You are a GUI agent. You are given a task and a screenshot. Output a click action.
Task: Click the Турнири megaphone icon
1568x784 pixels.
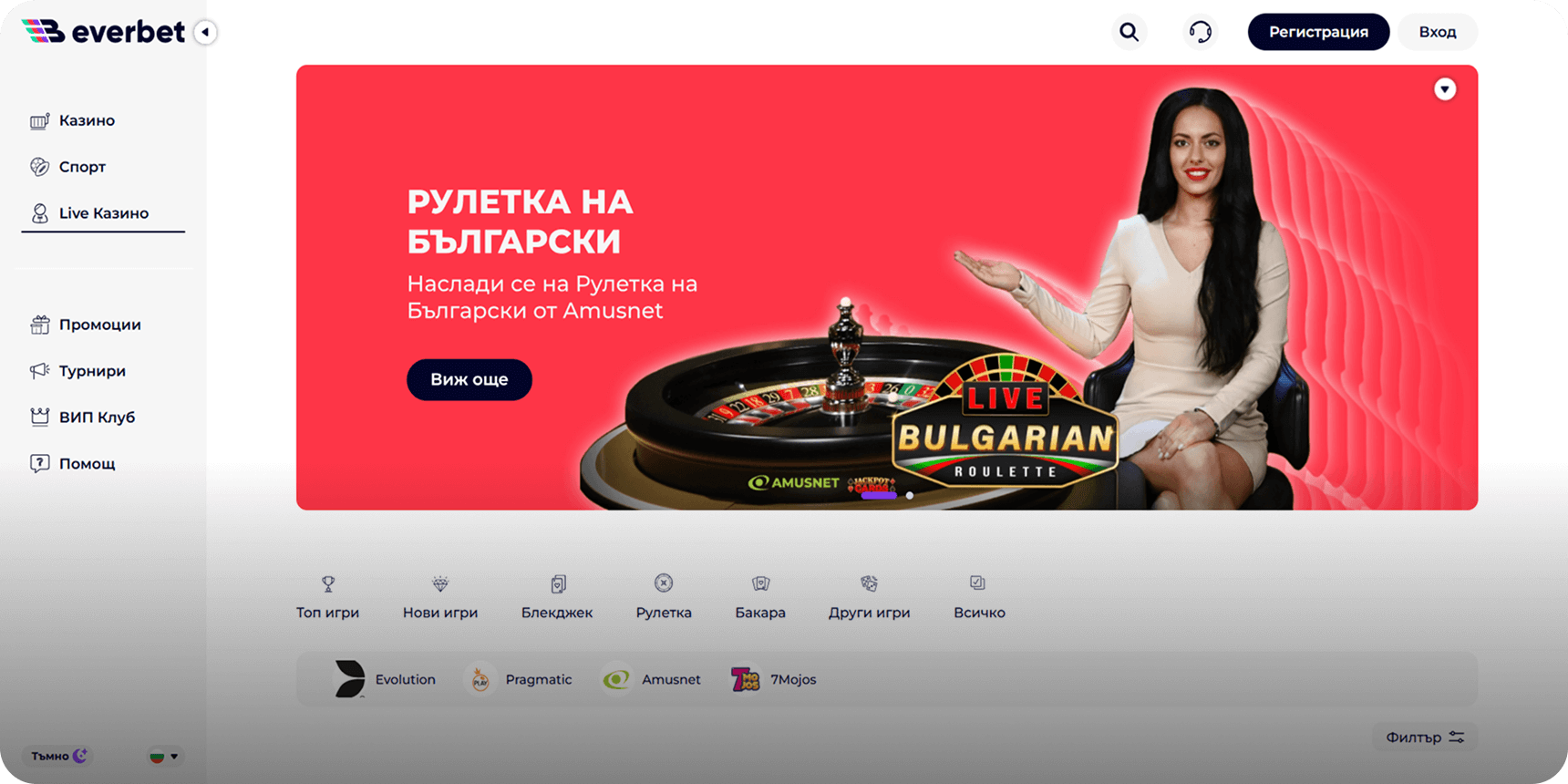coord(39,371)
